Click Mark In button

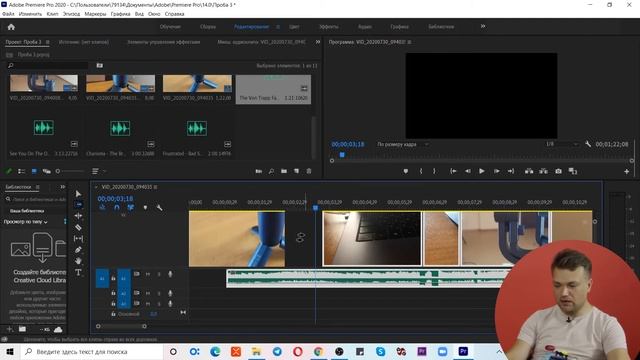click(421, 171)
